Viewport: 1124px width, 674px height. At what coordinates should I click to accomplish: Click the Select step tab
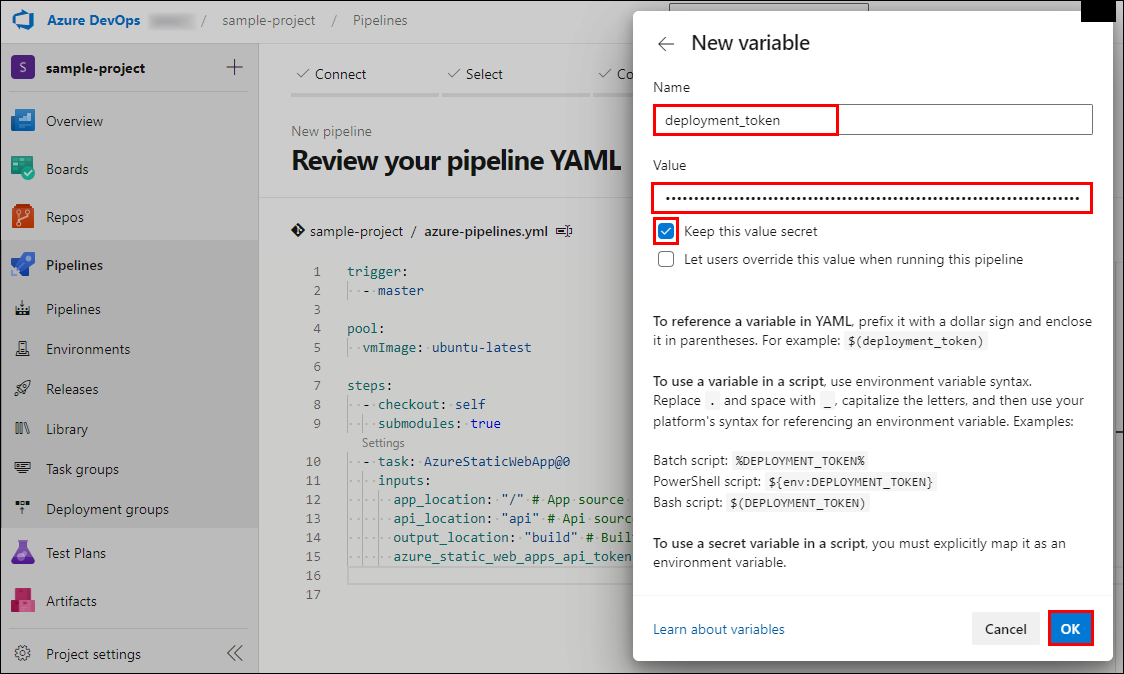(475, 74)
